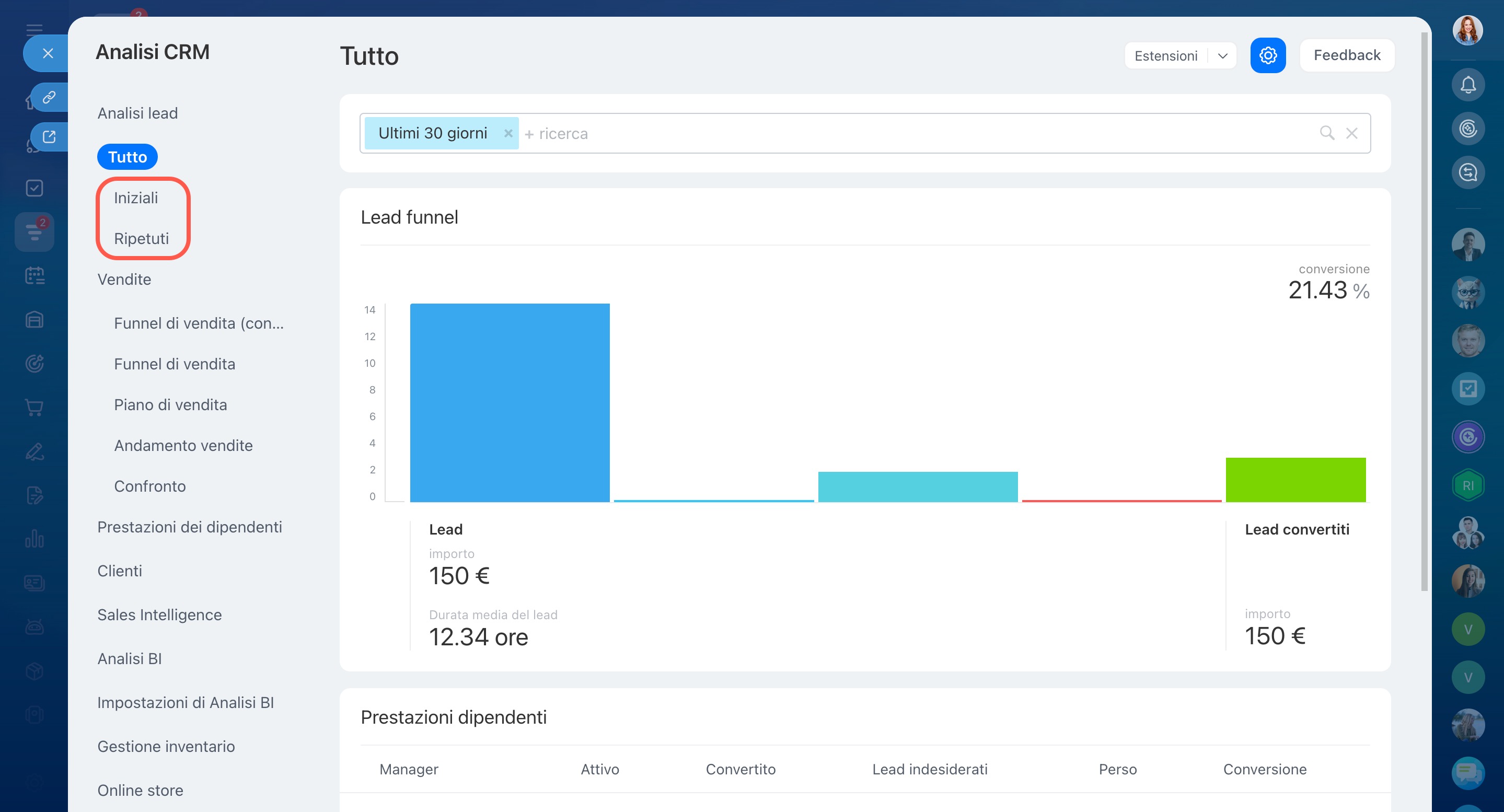Open the calendar sidebar icon
Image resolution: width=1504 pixels, height=812 pixels.
tap(34, 275)
